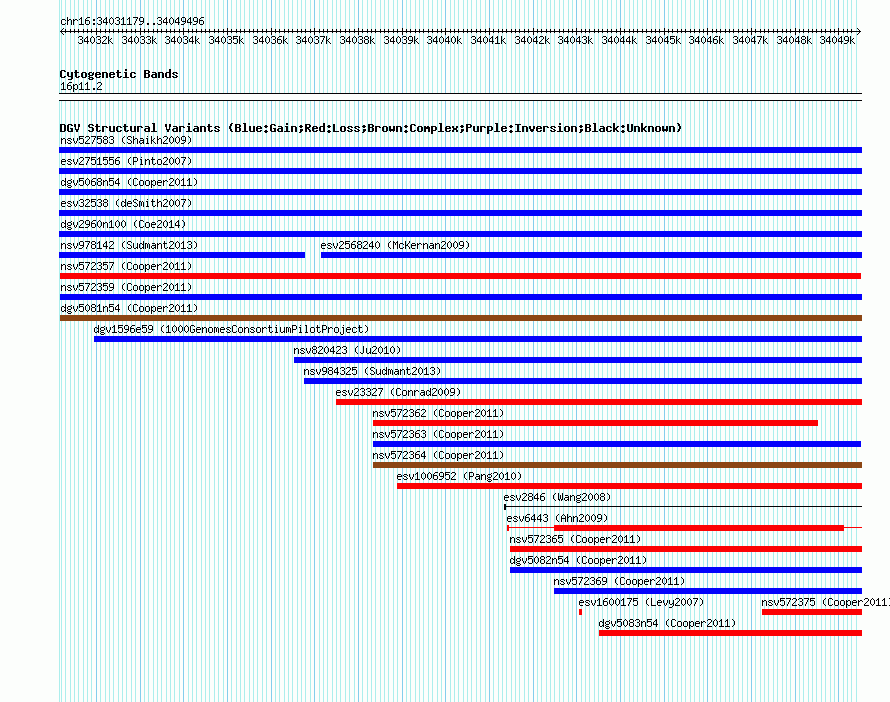The image size is (890, 702).
Task: Select the 16p11.2 band label
Action: tap(81, 86)
